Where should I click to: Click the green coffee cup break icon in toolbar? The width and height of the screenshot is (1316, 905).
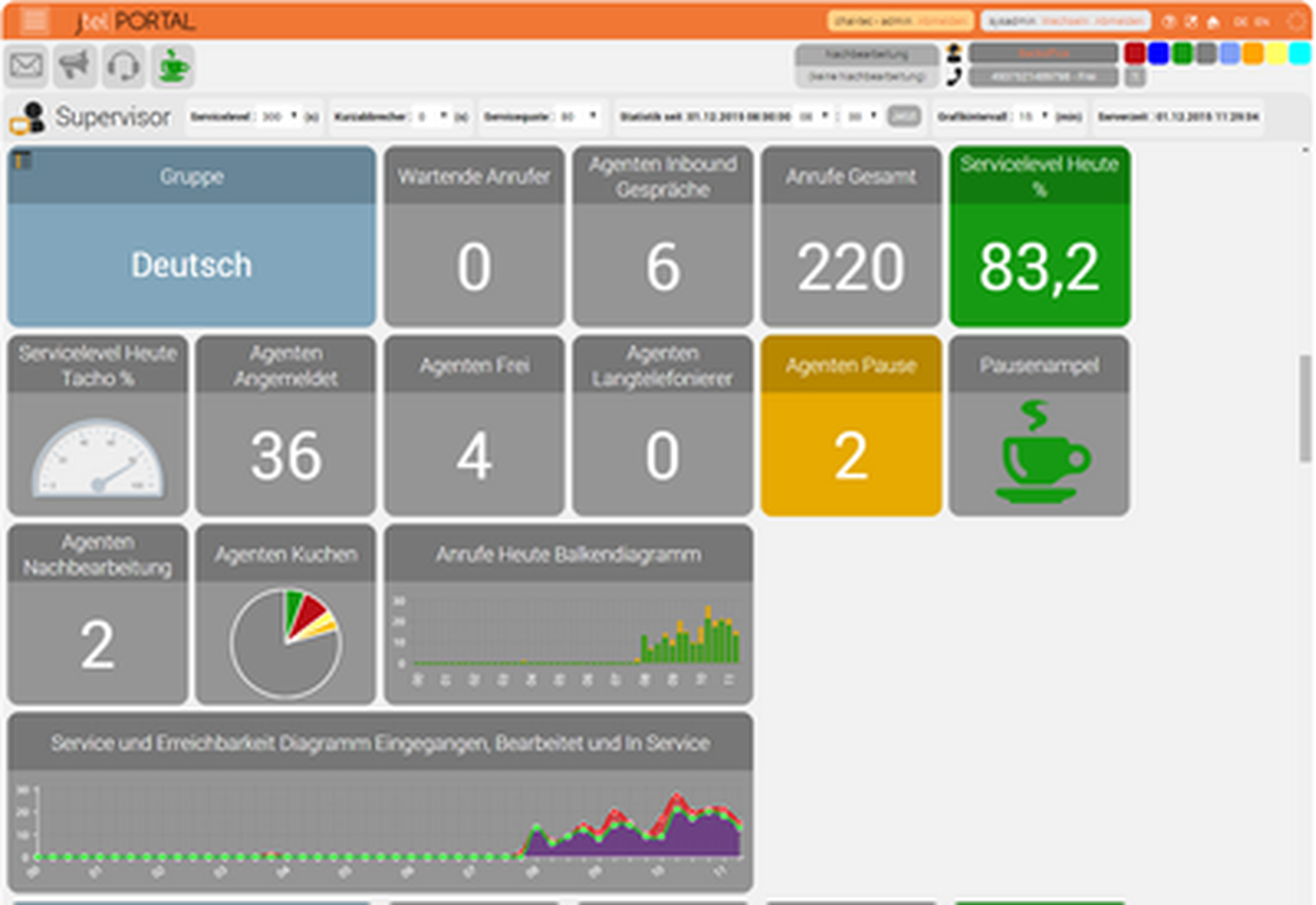click(172, 66)
